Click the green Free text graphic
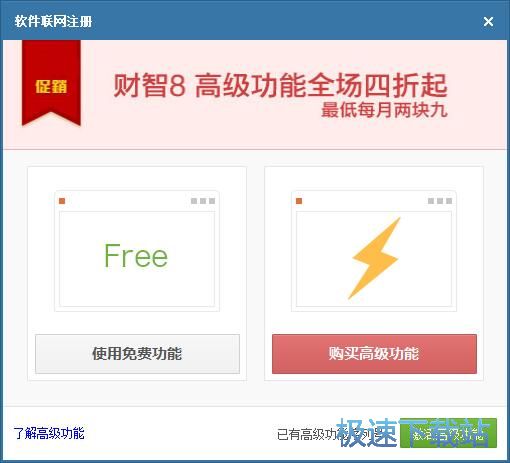This screenshot has width=510, height=463. pyautogui.click(x=136, y=256)
